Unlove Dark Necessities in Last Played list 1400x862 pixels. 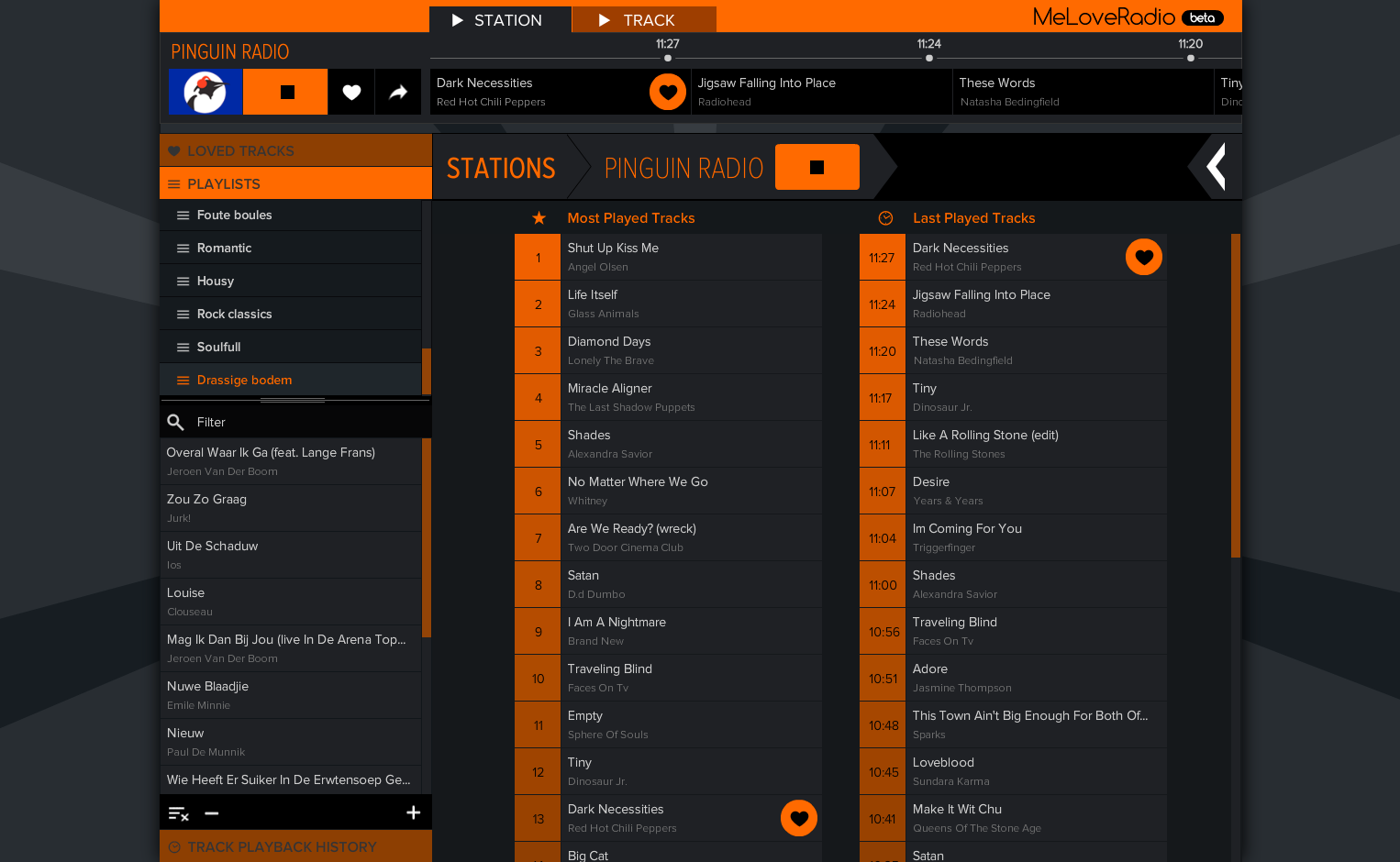[1144, 257]
